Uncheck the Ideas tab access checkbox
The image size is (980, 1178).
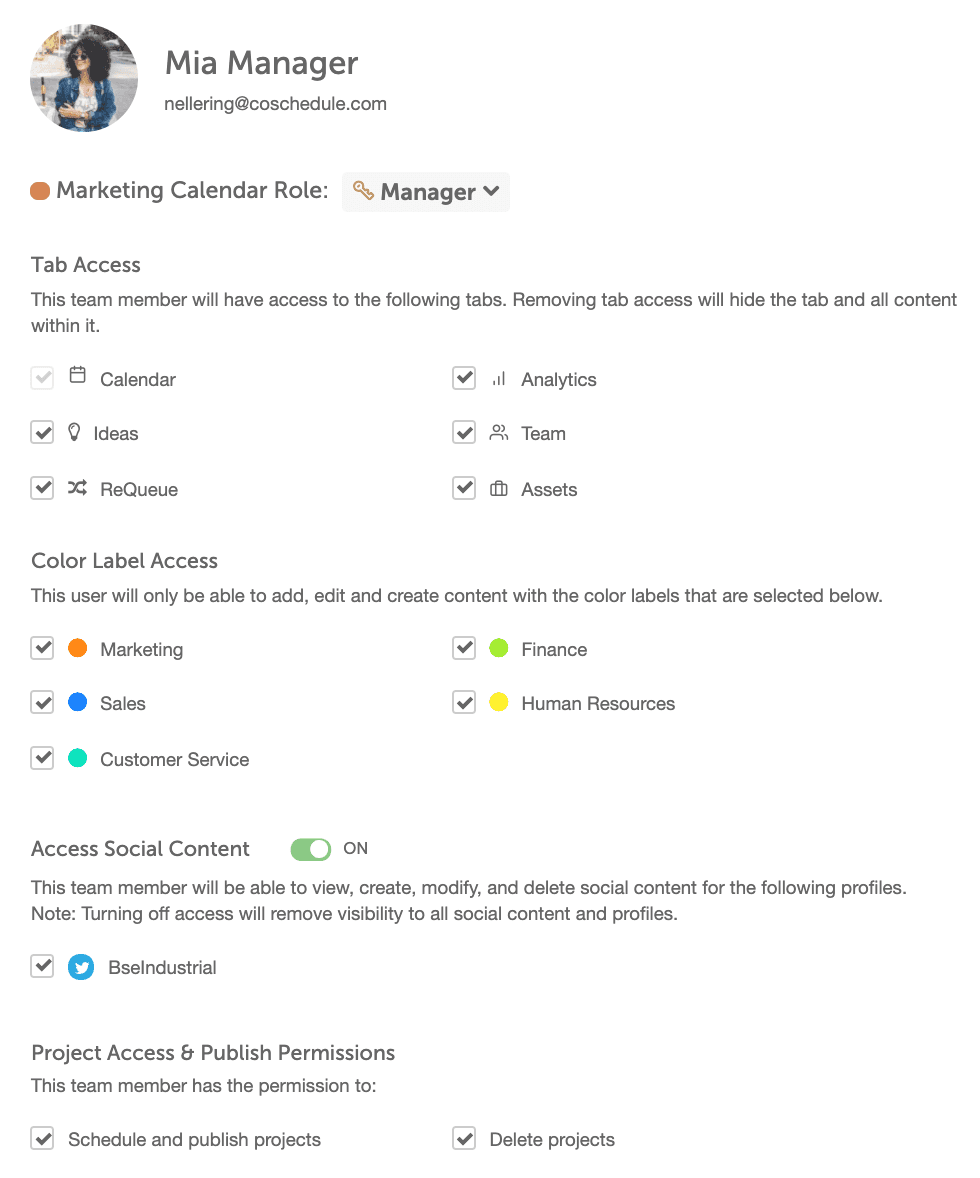click(x=42, y=433)
